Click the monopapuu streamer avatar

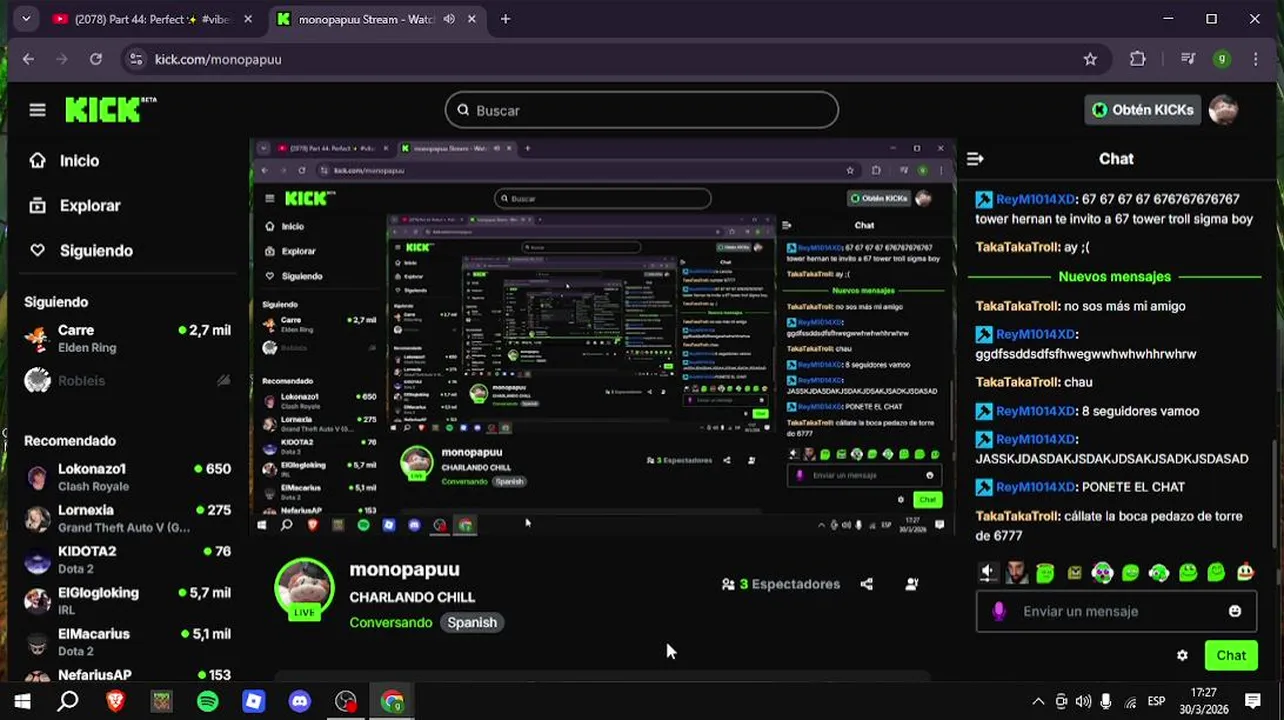click(304, 588)
